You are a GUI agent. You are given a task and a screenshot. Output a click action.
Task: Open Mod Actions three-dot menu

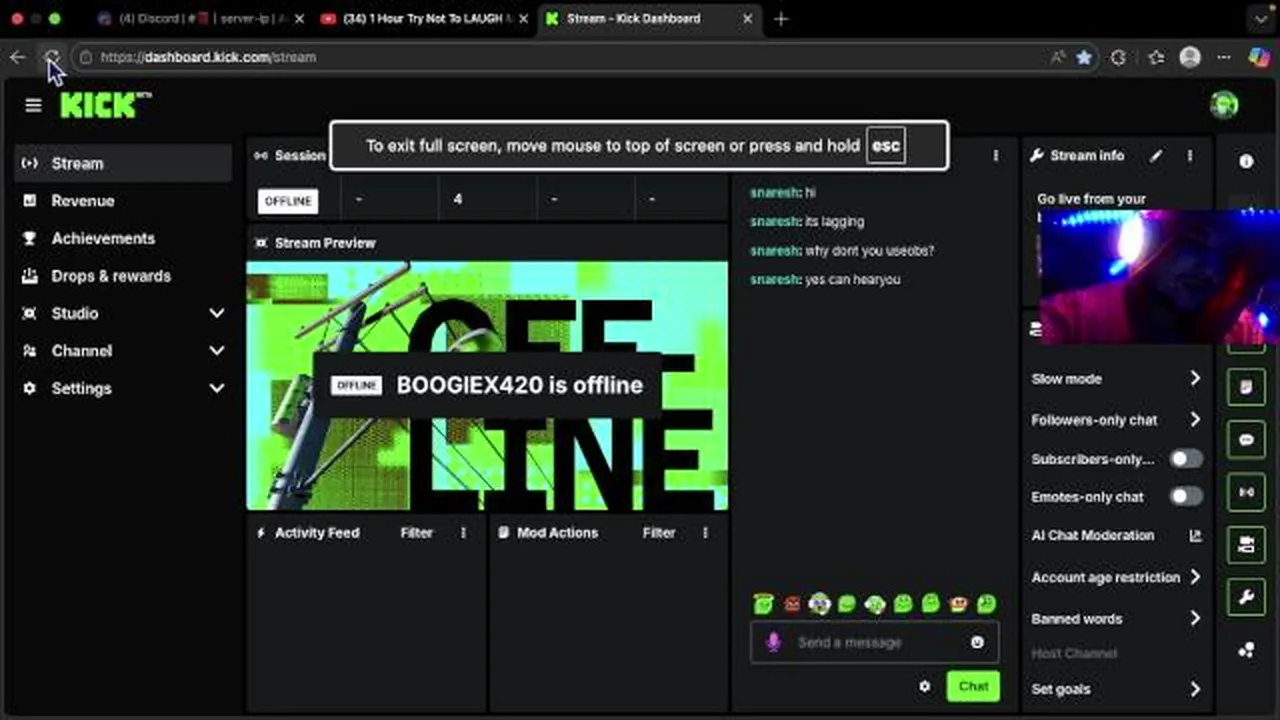tap(705, 533)
